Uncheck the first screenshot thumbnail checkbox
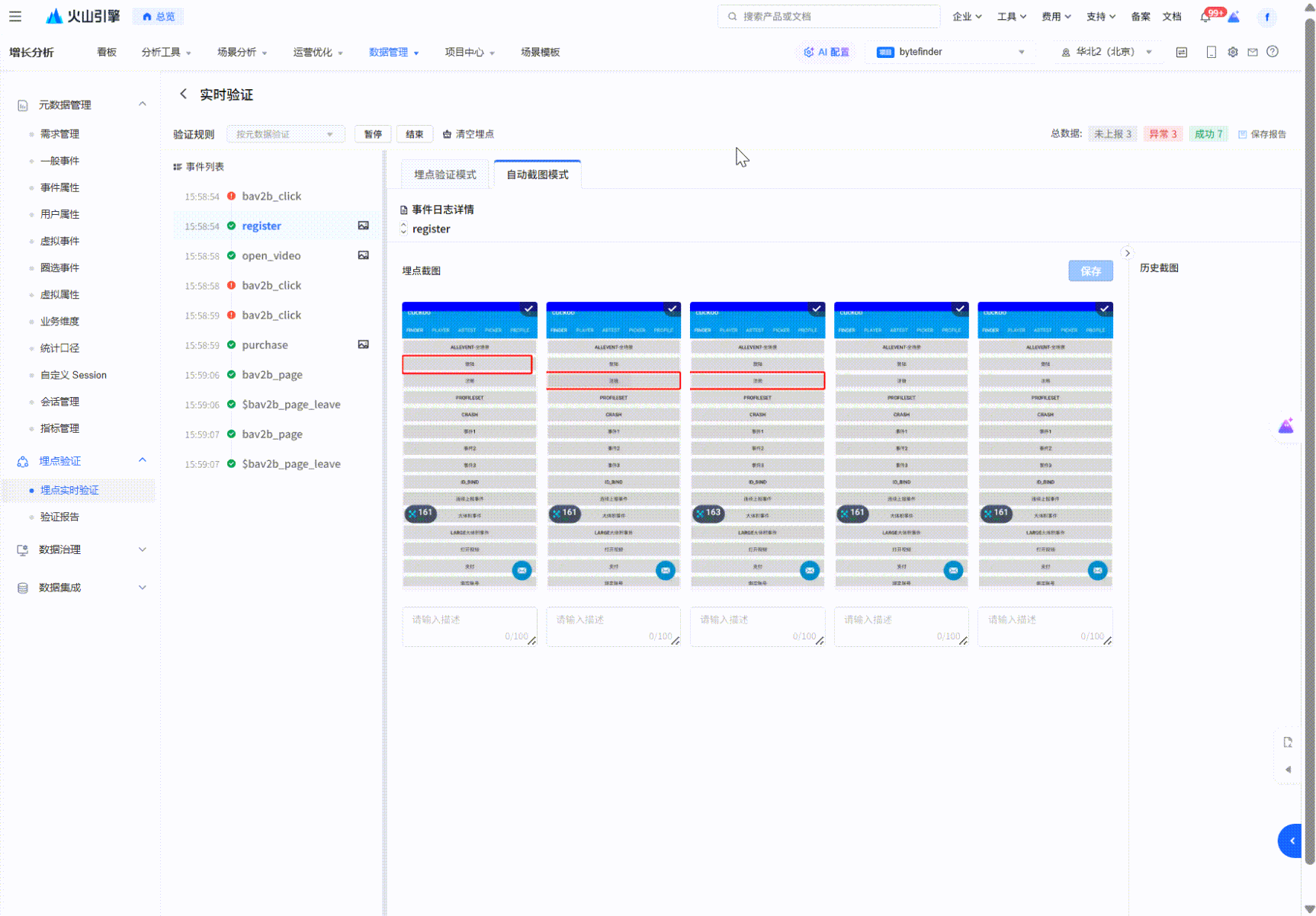The image size is (1316, 916). (x=528, y=308)
